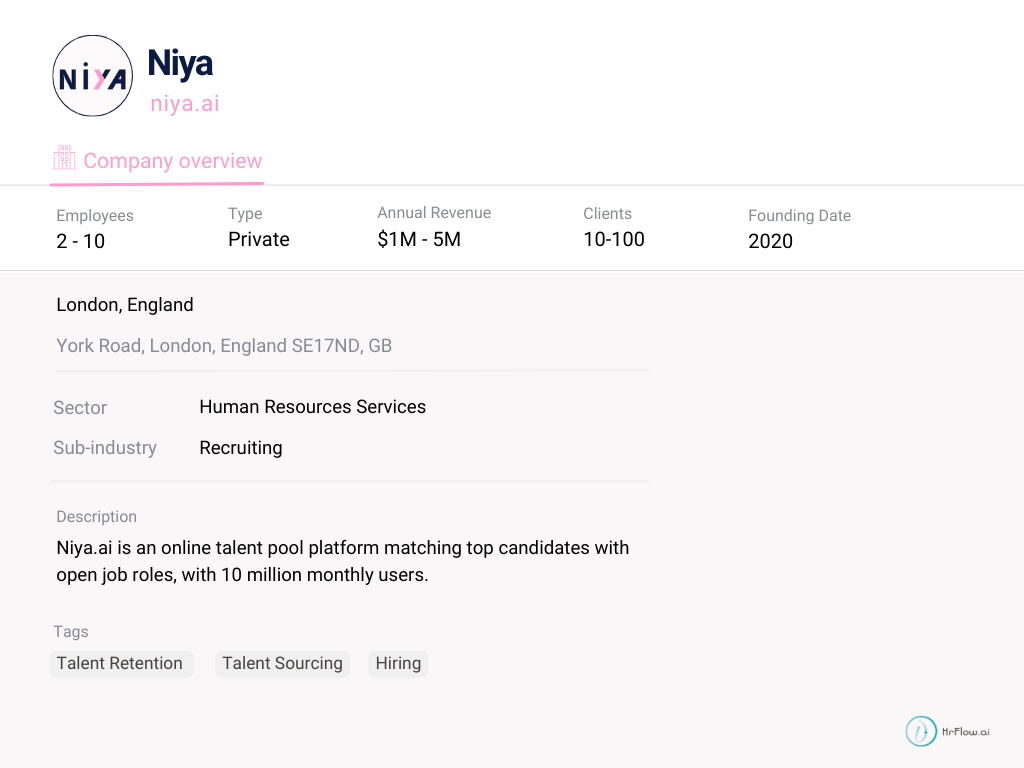Select the Talent Sourcing tag
1024x768 pixels.
[282, 663]
